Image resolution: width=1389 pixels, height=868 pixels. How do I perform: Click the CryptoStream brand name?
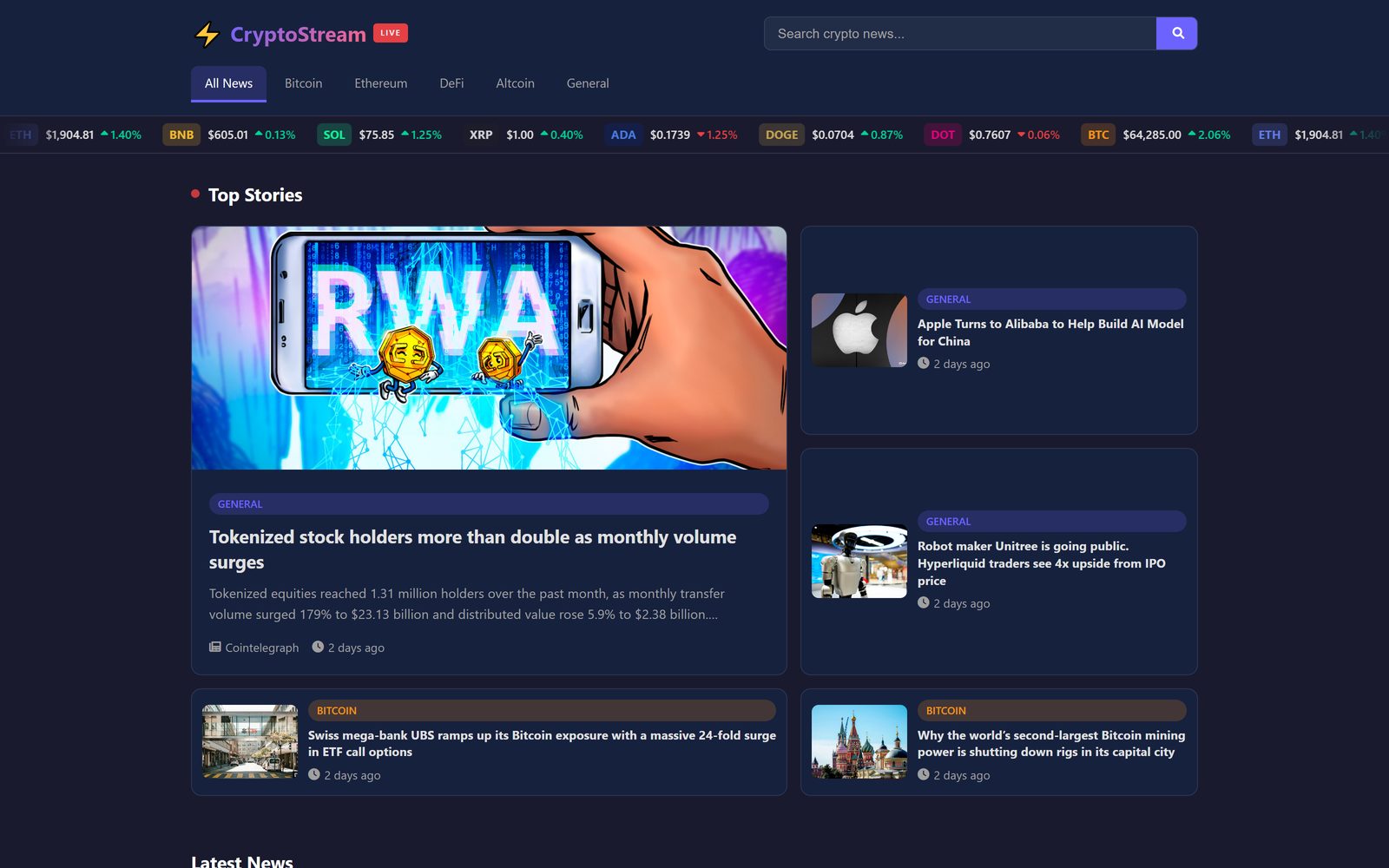point(298,34)
